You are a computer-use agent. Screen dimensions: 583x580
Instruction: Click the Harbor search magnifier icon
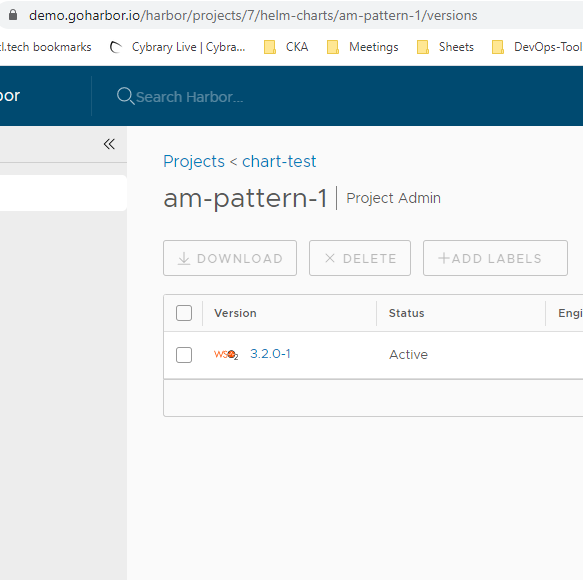[125, 96]
